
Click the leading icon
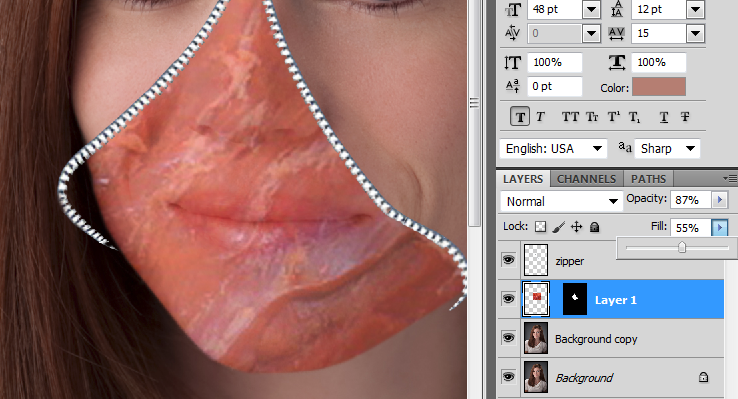tap(616, 9)
